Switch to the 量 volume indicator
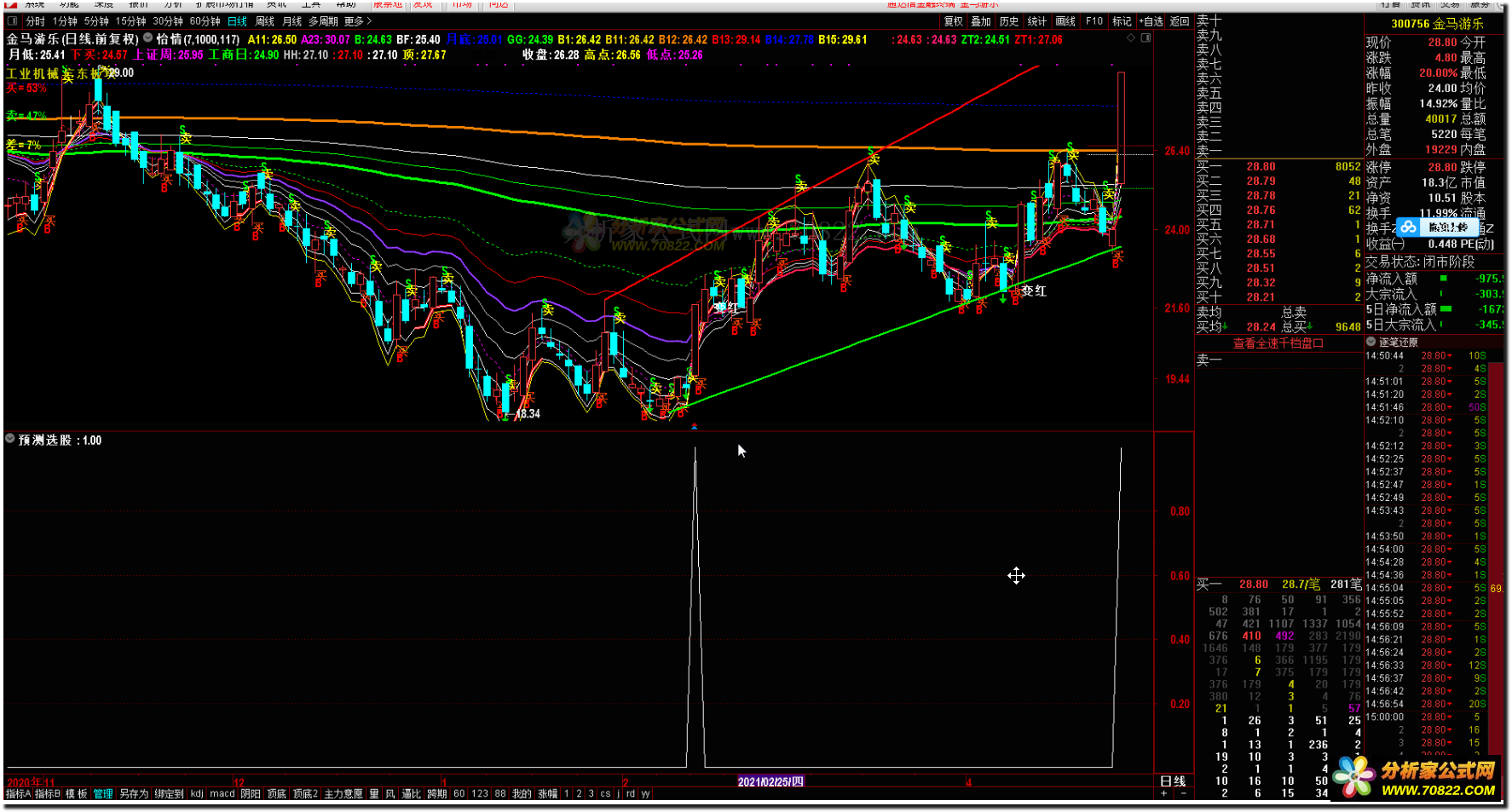1512x812 pixels. (374, 793)
